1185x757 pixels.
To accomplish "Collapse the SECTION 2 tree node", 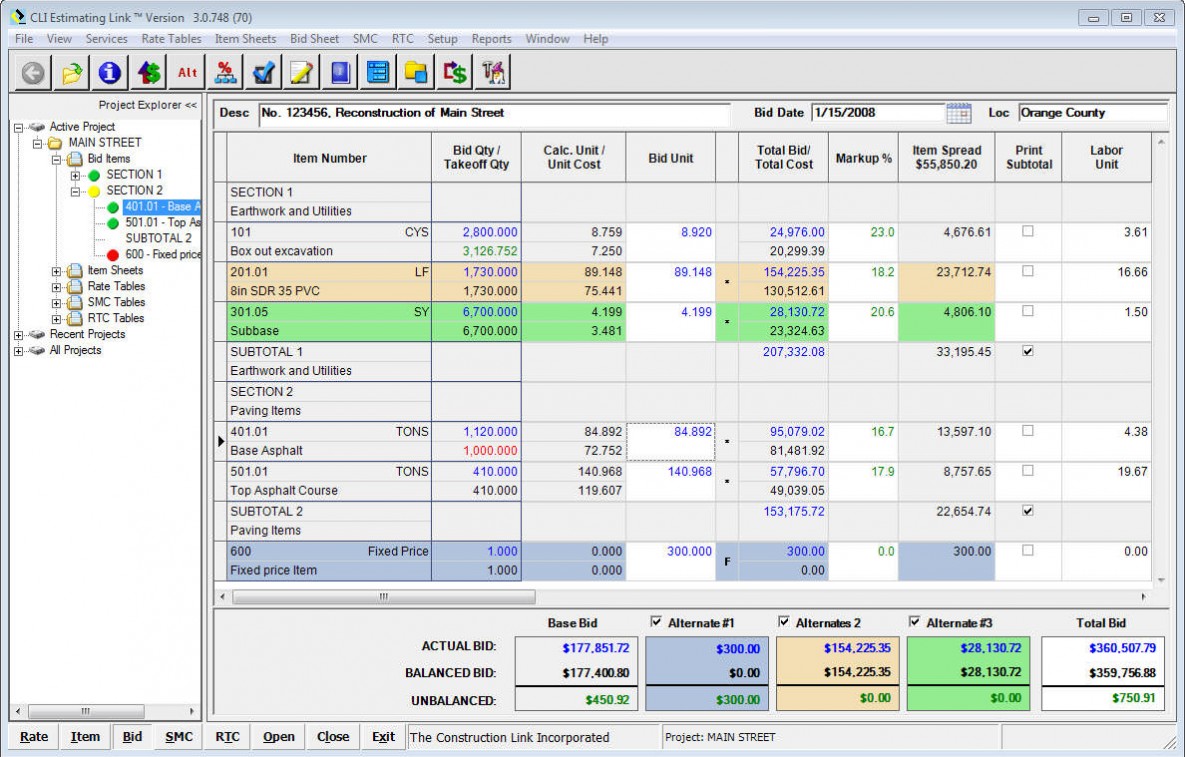I will (75, 191).
